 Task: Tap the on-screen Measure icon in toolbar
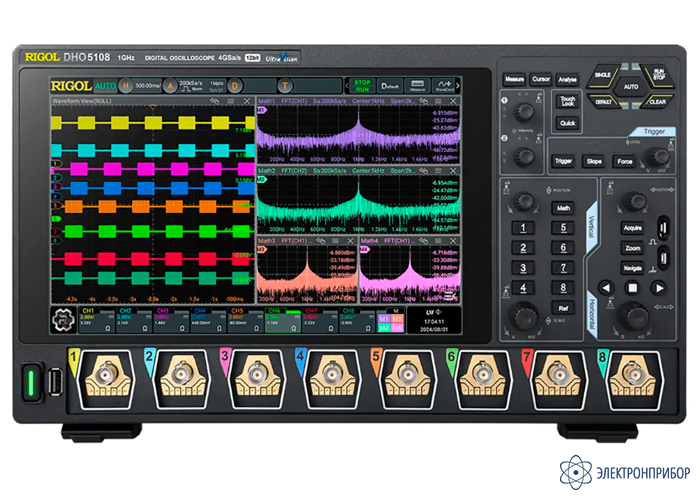(417, 85)
